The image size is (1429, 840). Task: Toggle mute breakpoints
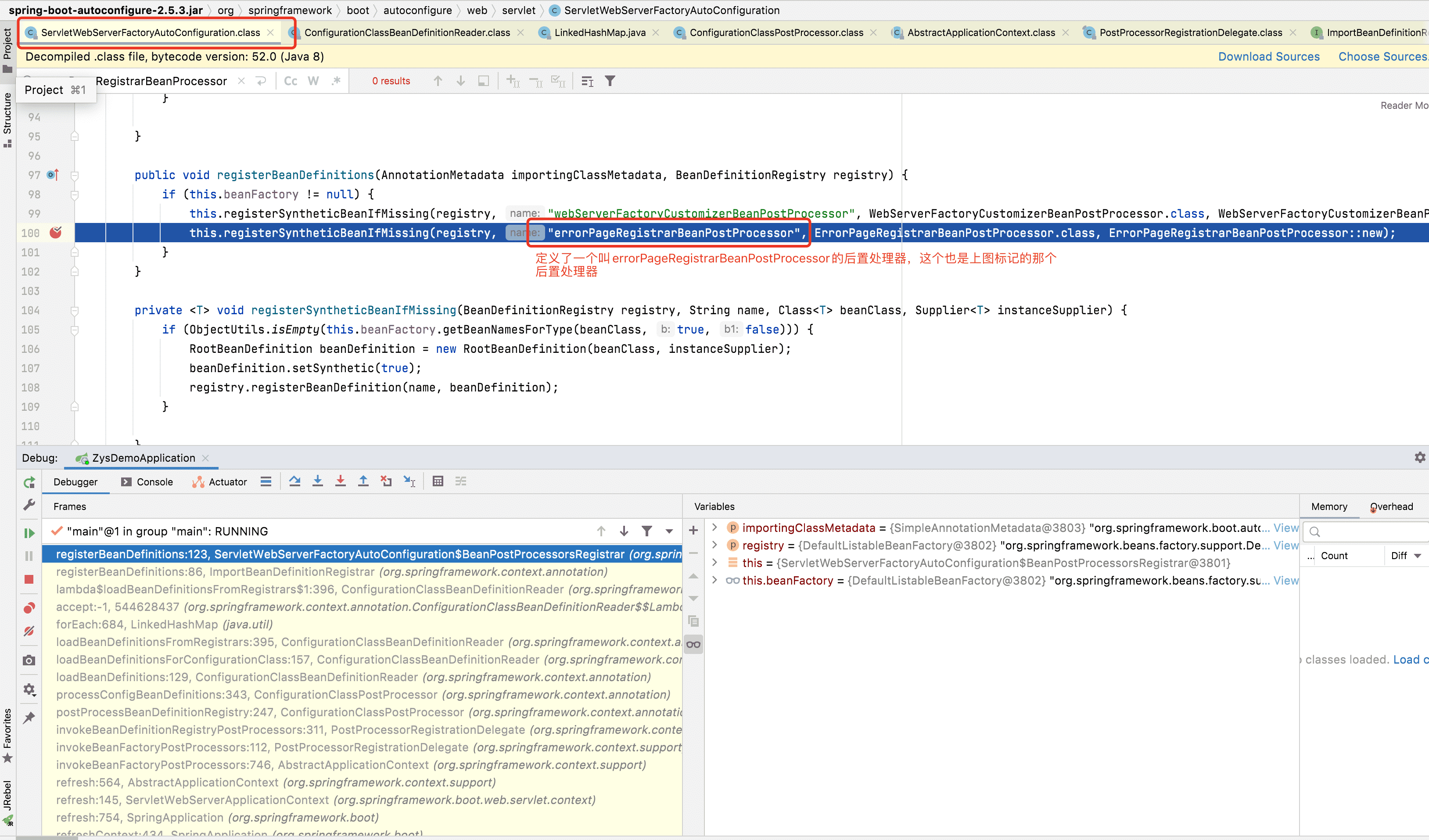pos(29,631)
